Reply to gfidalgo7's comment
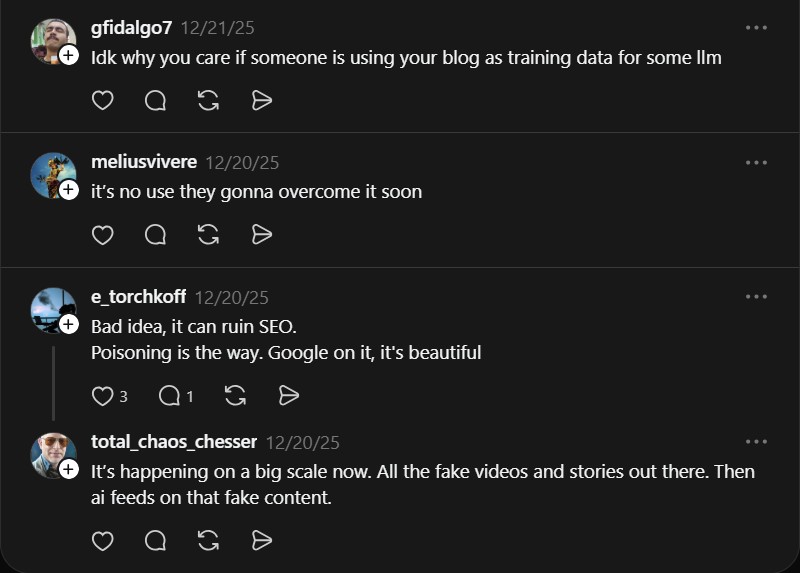 click(x=155, y=100)
